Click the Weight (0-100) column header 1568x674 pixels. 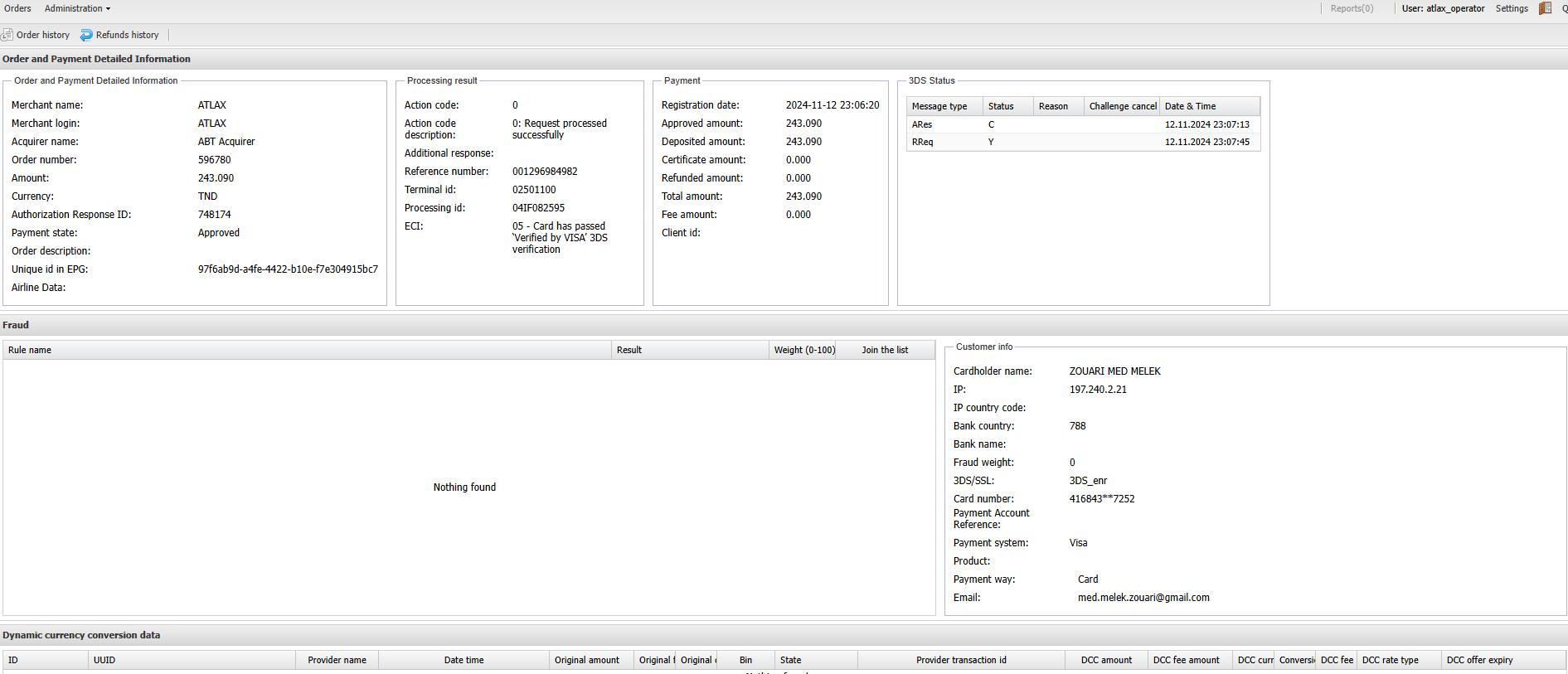point(804,350)
